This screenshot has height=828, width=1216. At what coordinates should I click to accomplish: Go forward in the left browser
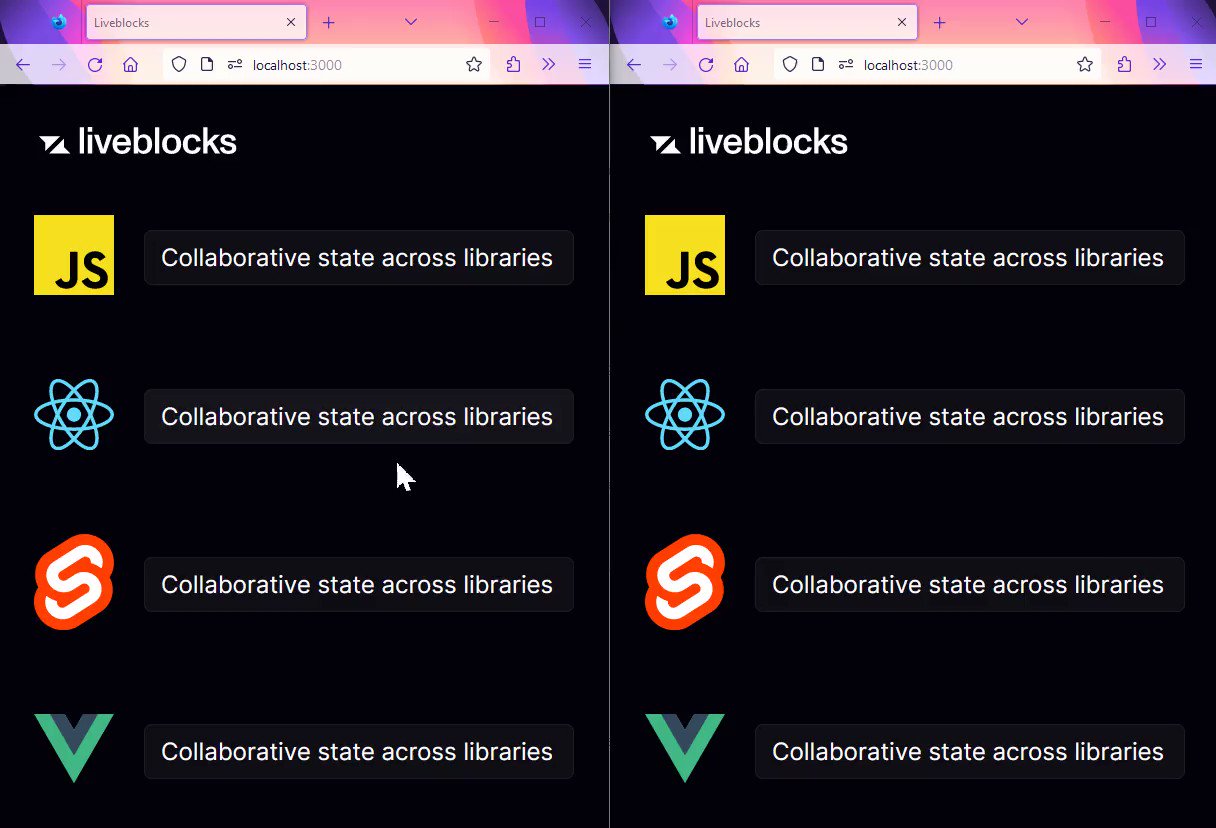59,65
